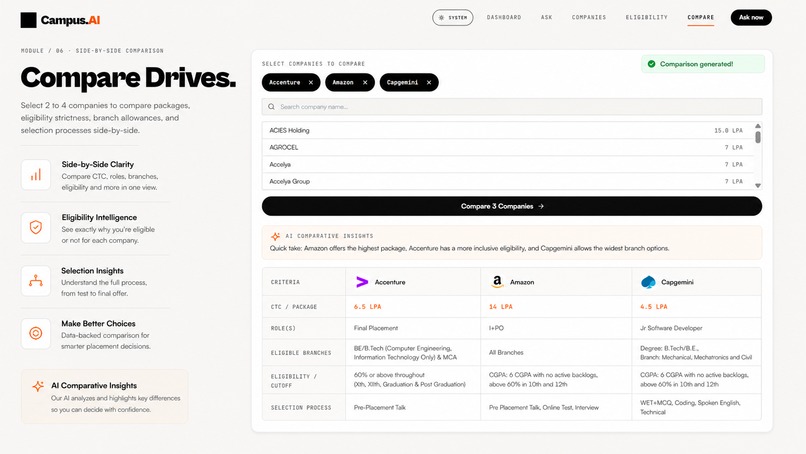Click the 6.5 LPA Accenture package value
Screen dimensions: 806x454
click(x=367, y=307)
